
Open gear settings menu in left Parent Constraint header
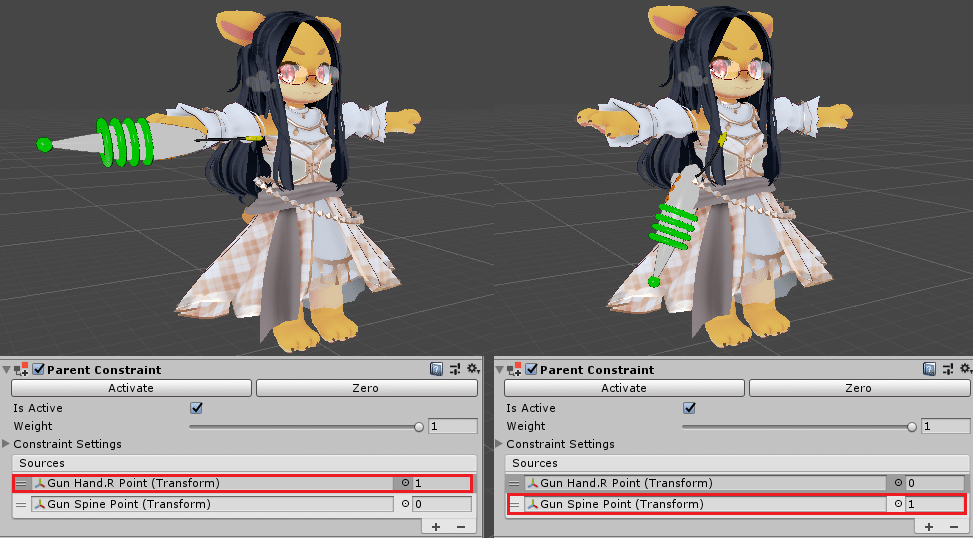pos(473,369)
